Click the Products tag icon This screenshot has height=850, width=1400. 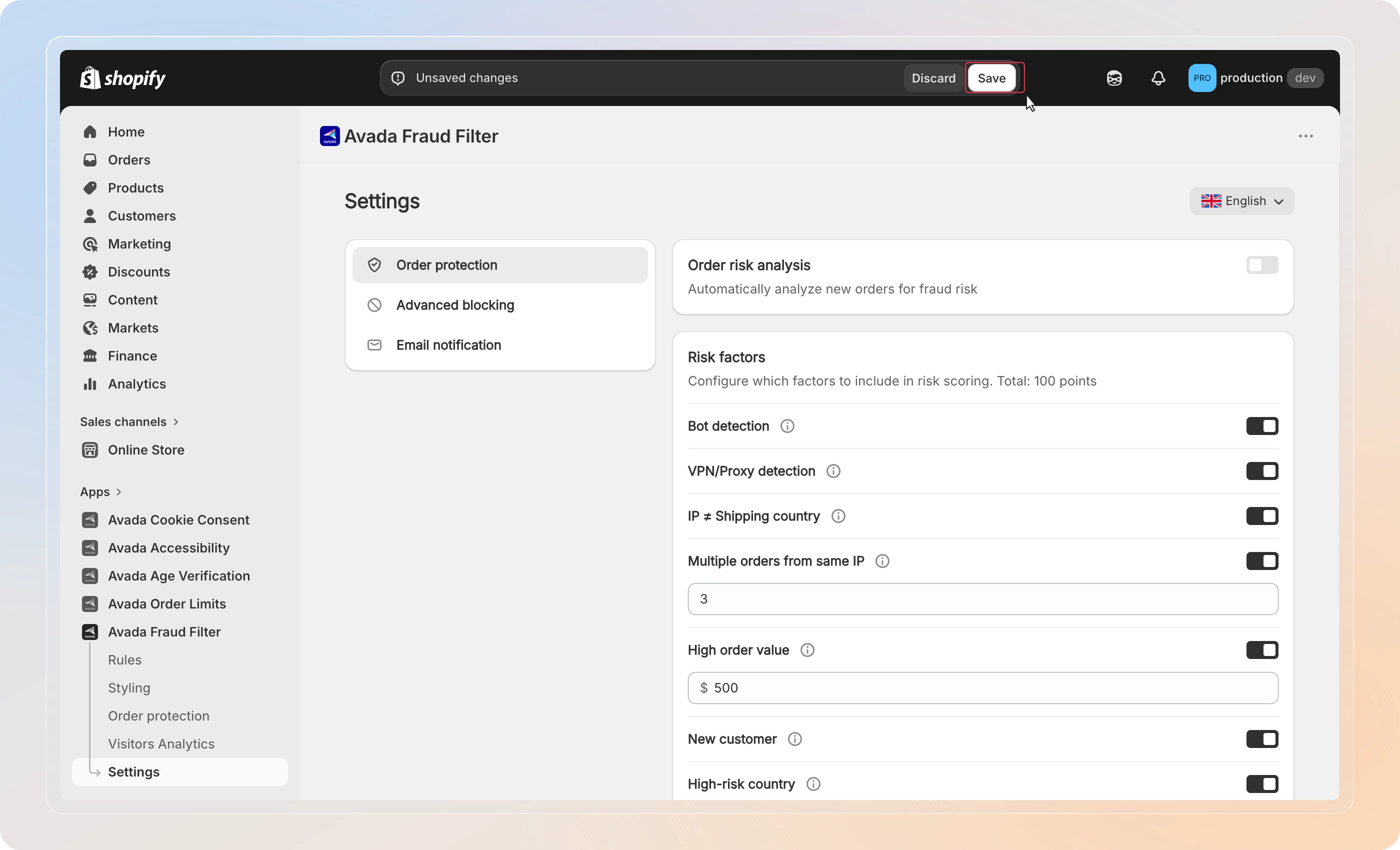(x=90, y=188)
